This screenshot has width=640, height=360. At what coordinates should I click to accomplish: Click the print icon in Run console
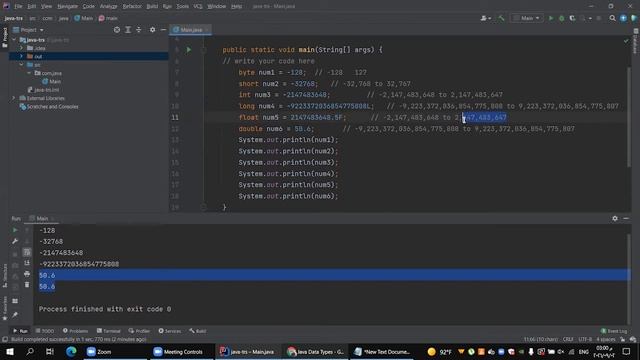point(27,274)
